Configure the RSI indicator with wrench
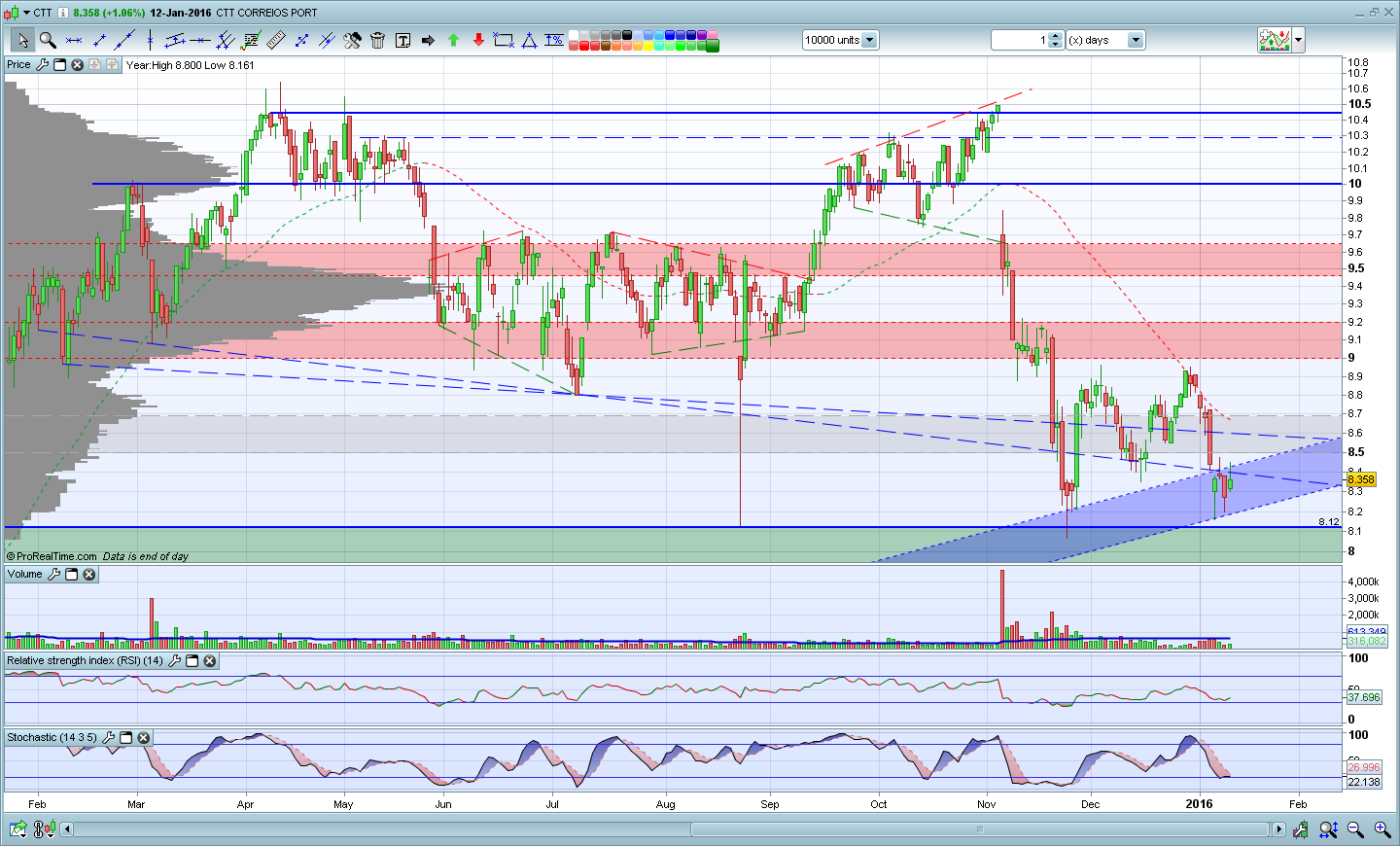This screenshot has height=846, width=1400. pyautogui.click(x=175, y=661)
